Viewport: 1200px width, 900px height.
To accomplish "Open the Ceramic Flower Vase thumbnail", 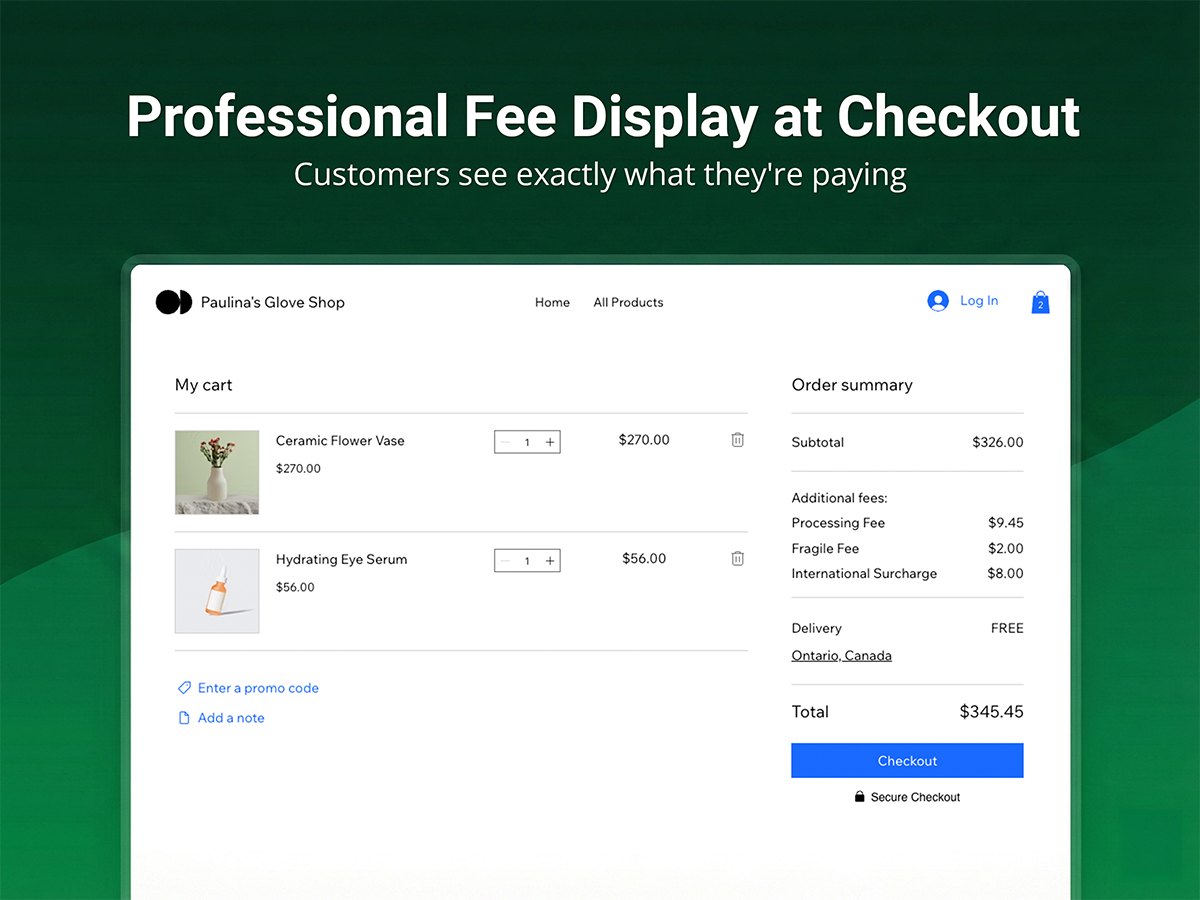I will 217,472.
